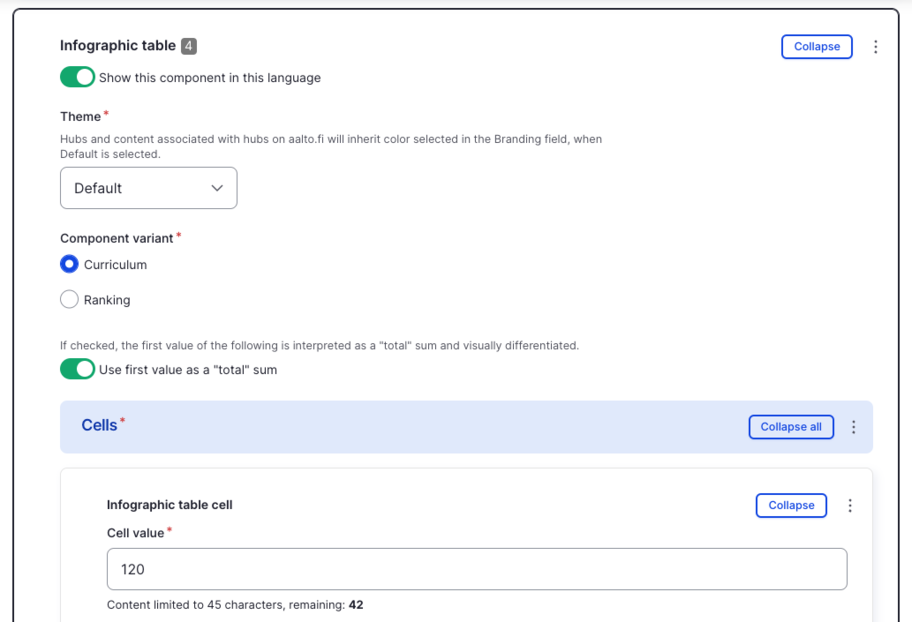The width and height of the screenshot is (912, 622).
Task: Click the Cell value field label
Action: pyautogui.click(x=135, y=533)
